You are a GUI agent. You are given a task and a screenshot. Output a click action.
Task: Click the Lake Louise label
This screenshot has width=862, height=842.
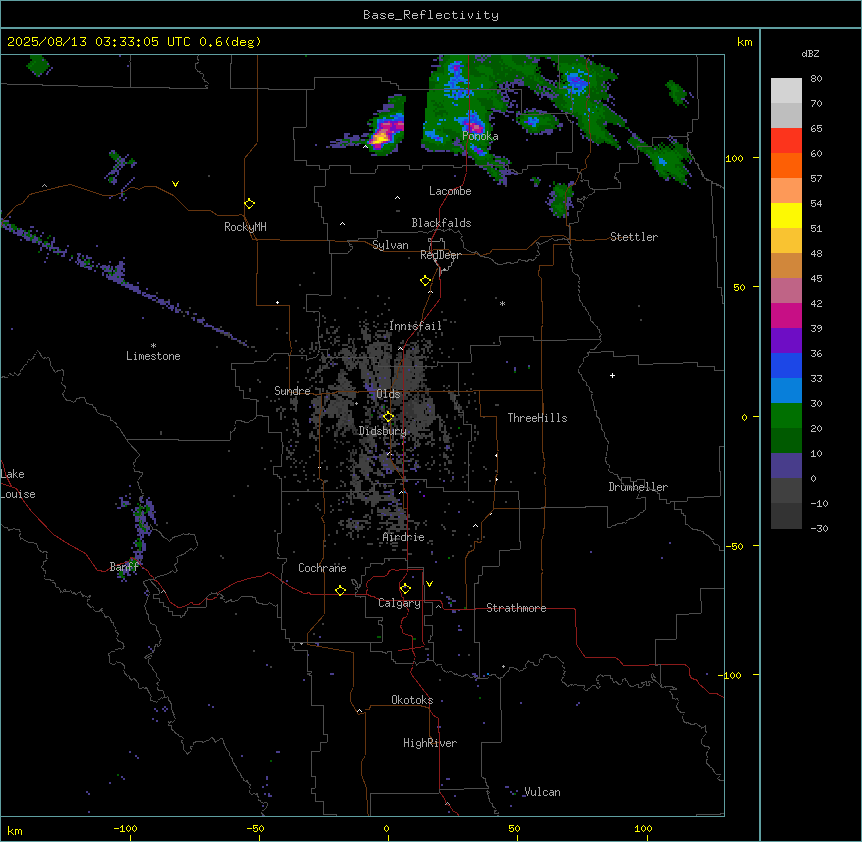18,484
